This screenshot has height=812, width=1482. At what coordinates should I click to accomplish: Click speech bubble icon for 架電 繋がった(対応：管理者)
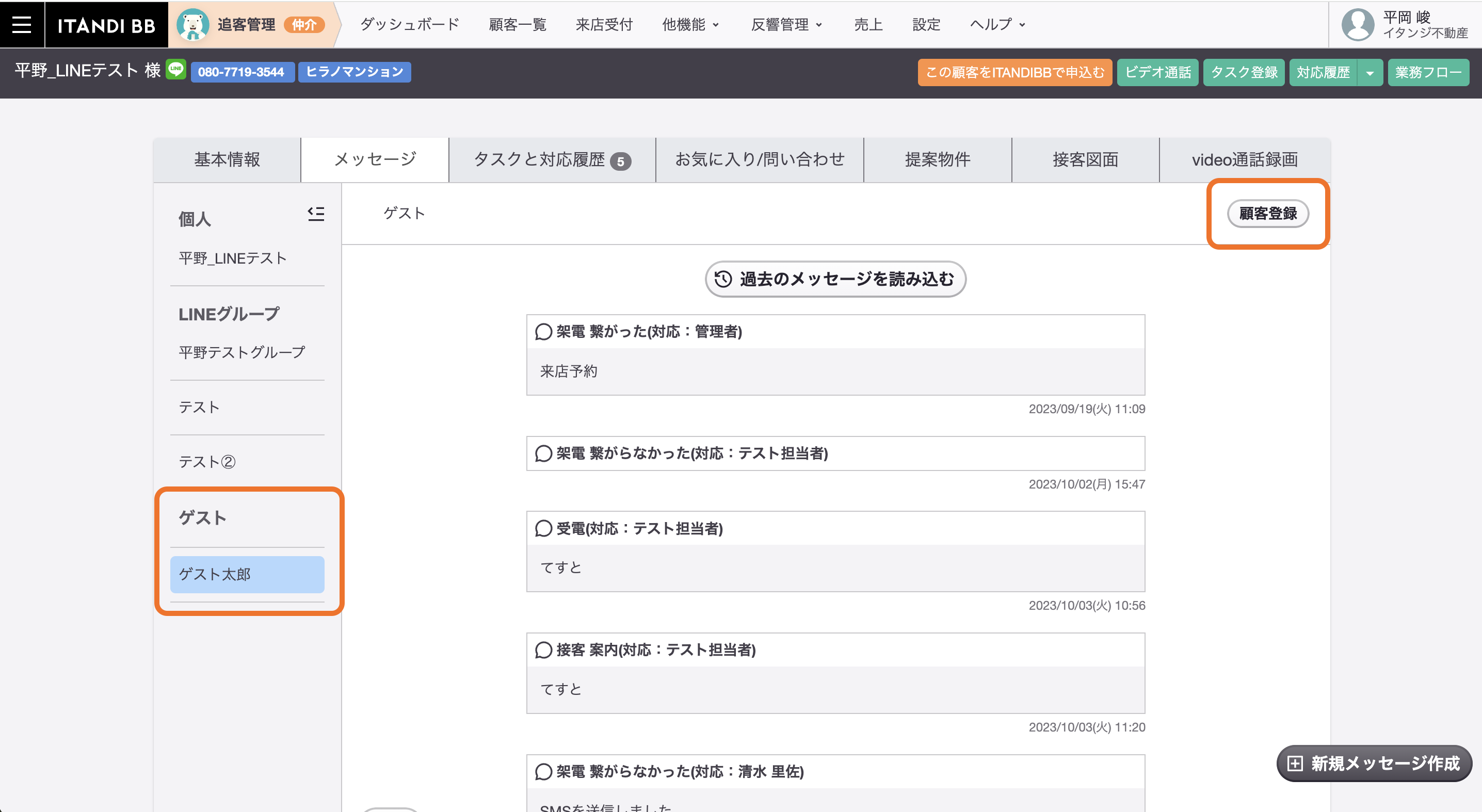[x=543, y=332]
